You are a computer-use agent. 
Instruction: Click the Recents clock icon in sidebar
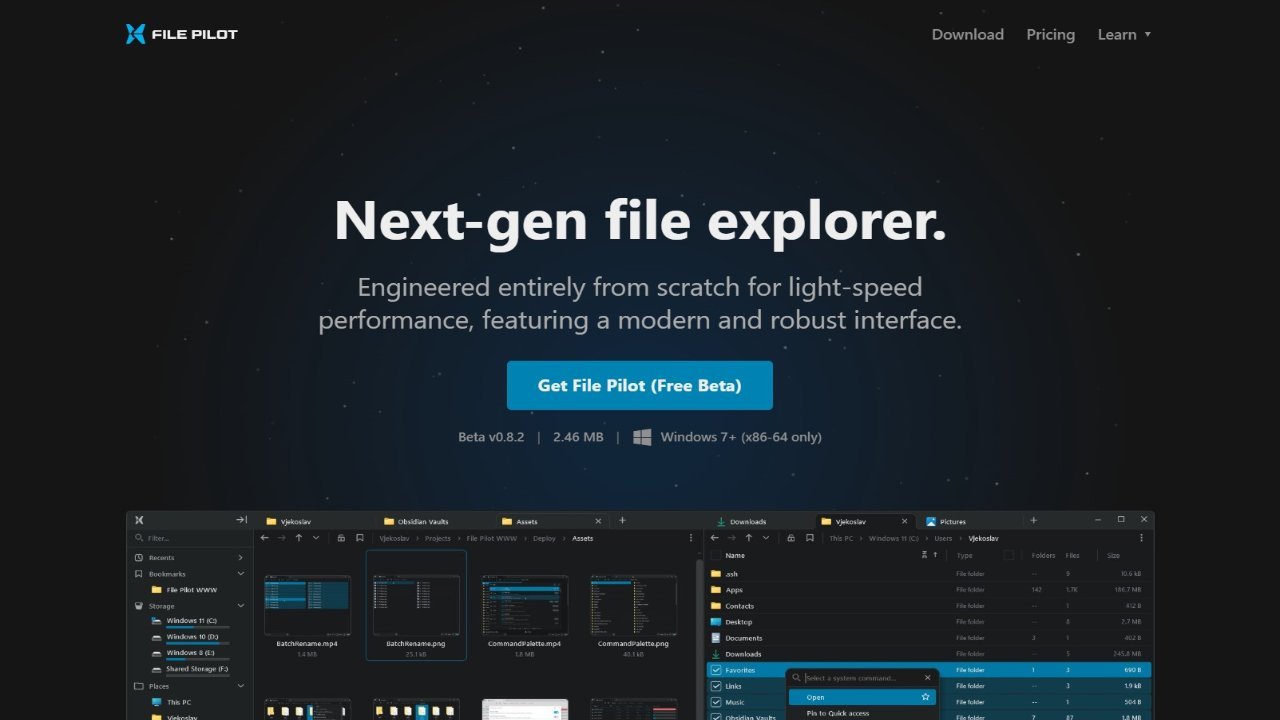tap(138, 557)
